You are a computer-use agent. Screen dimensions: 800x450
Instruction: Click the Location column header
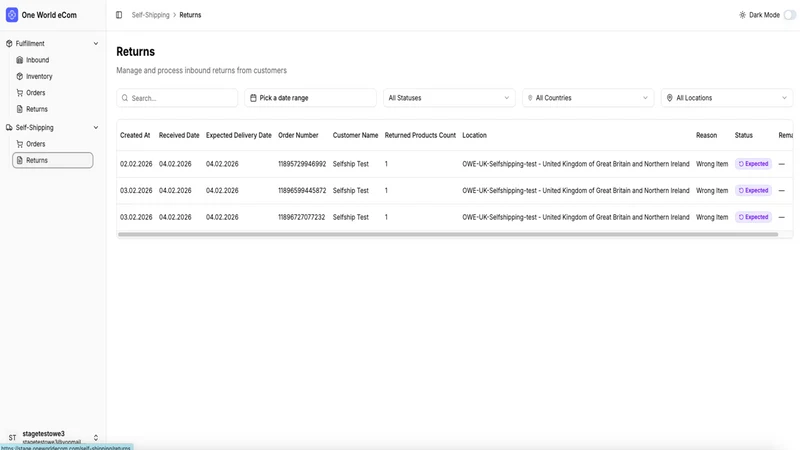pos(474,135)
